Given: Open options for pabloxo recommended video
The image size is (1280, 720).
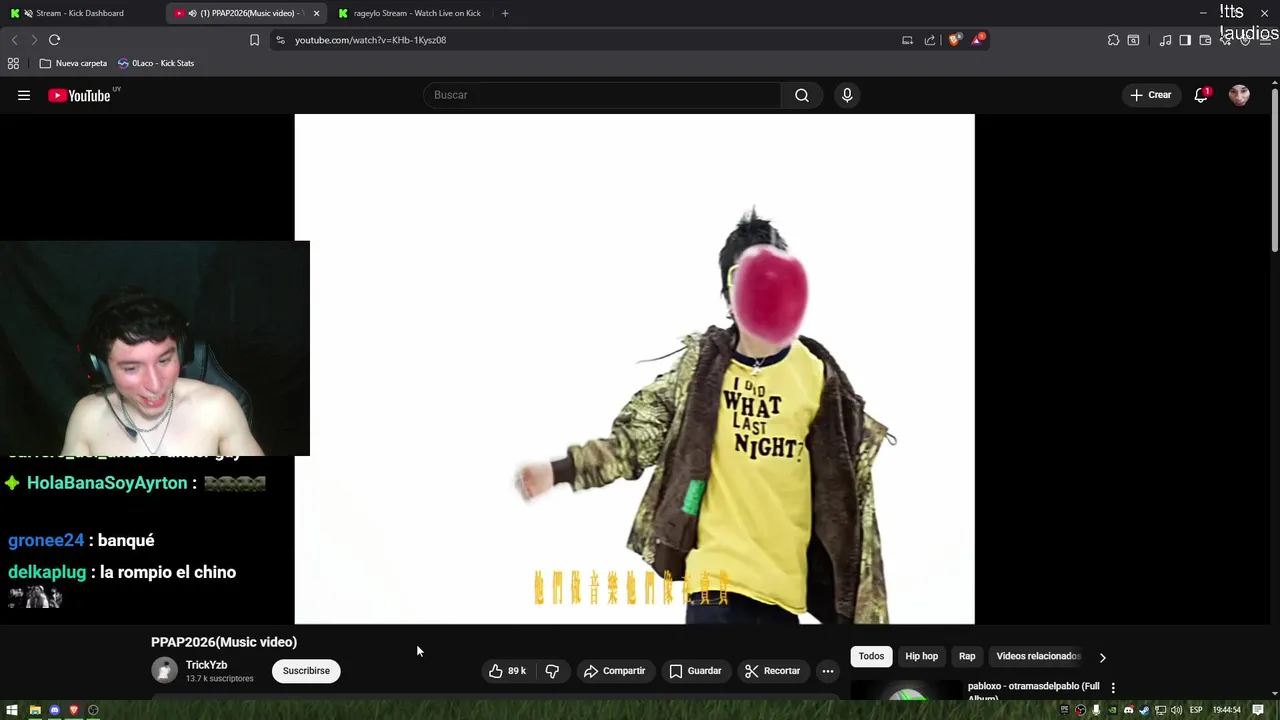Looking at the screenshot, I should (1113, 688).
